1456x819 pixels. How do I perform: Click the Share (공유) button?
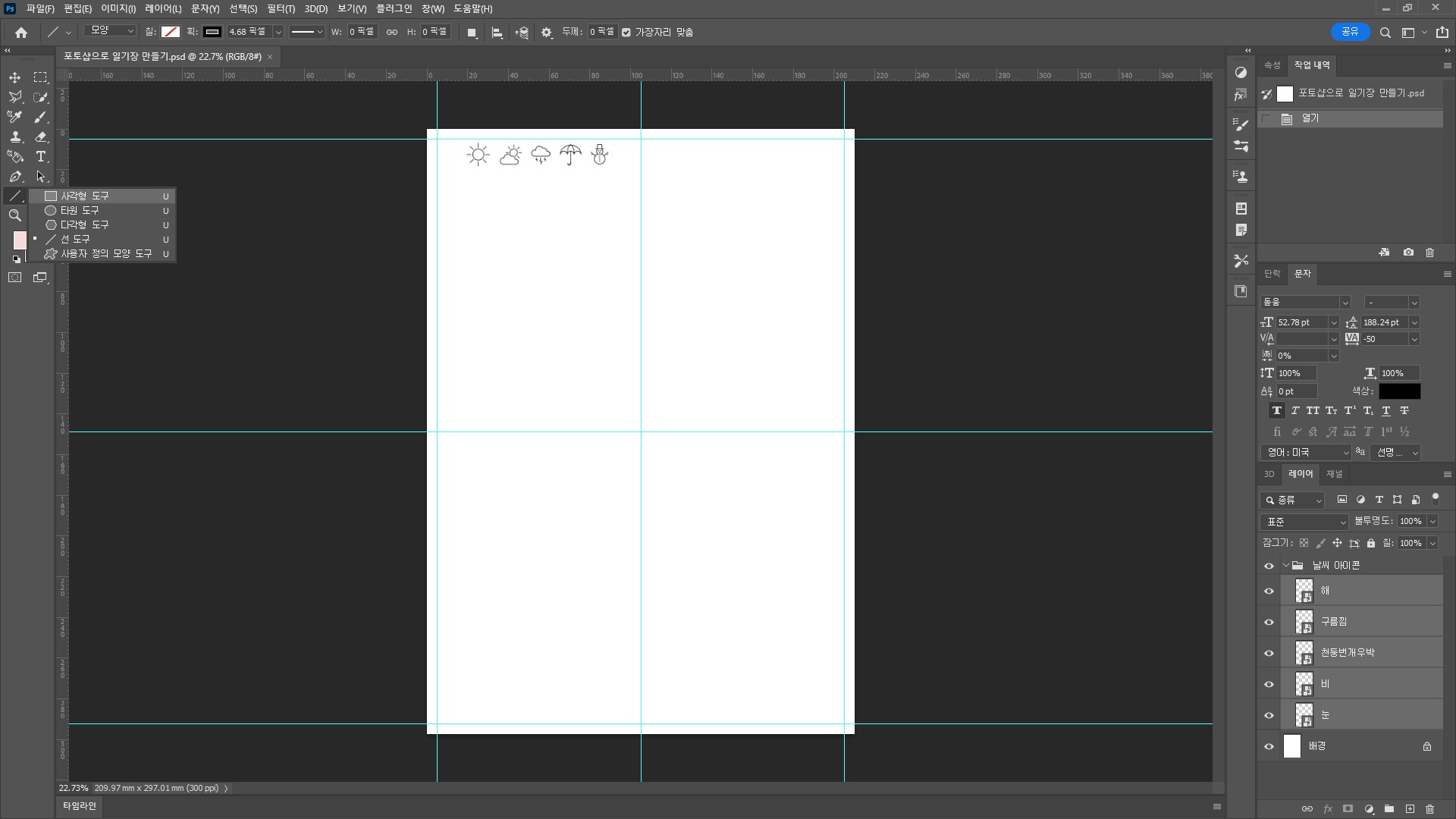(1350, 32)
